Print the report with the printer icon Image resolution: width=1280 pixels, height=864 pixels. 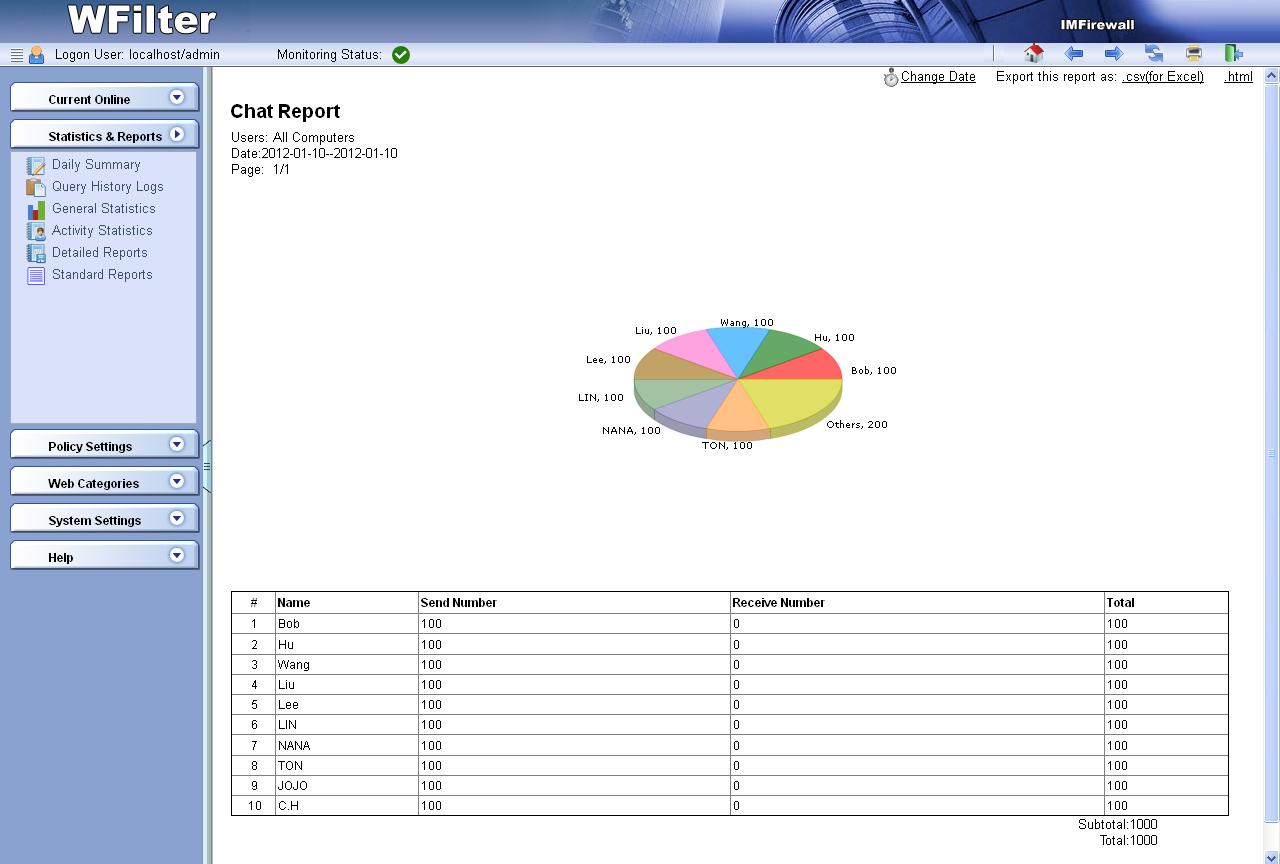(1193, 54)
